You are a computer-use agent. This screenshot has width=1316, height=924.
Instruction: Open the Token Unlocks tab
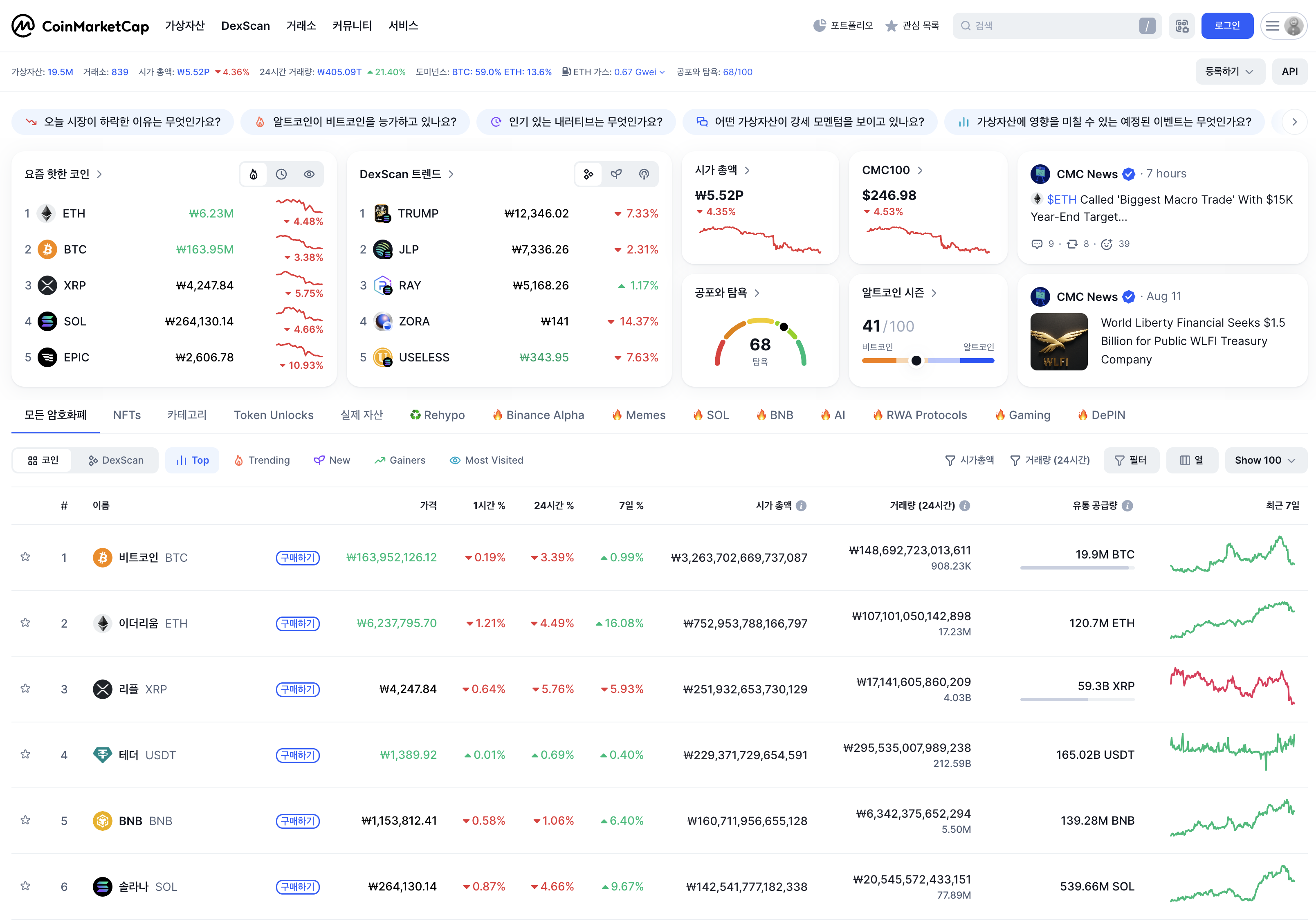[274, 415]
